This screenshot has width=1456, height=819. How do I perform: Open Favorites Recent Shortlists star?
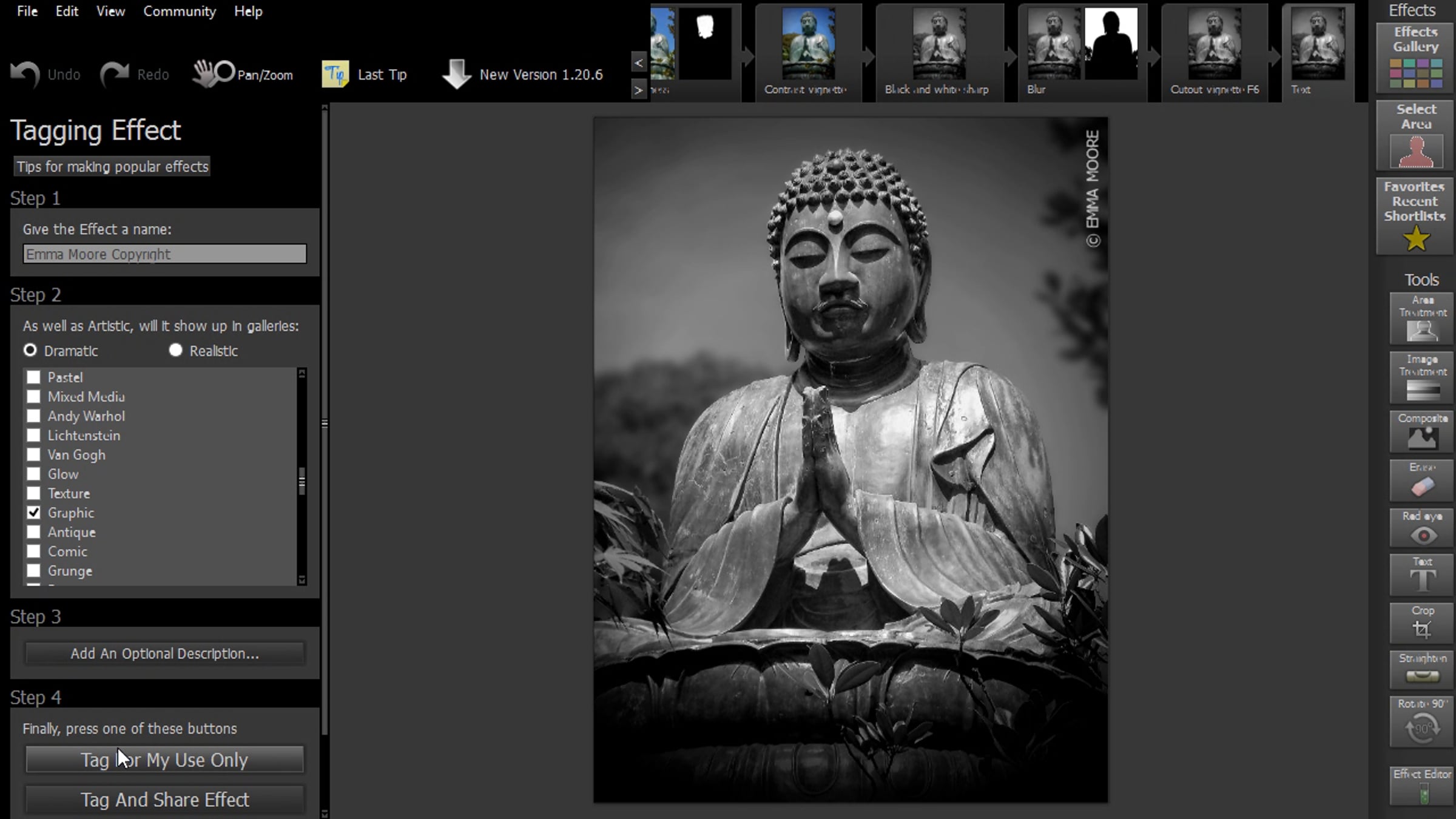pyautogui.click(x=1415, y=216)
